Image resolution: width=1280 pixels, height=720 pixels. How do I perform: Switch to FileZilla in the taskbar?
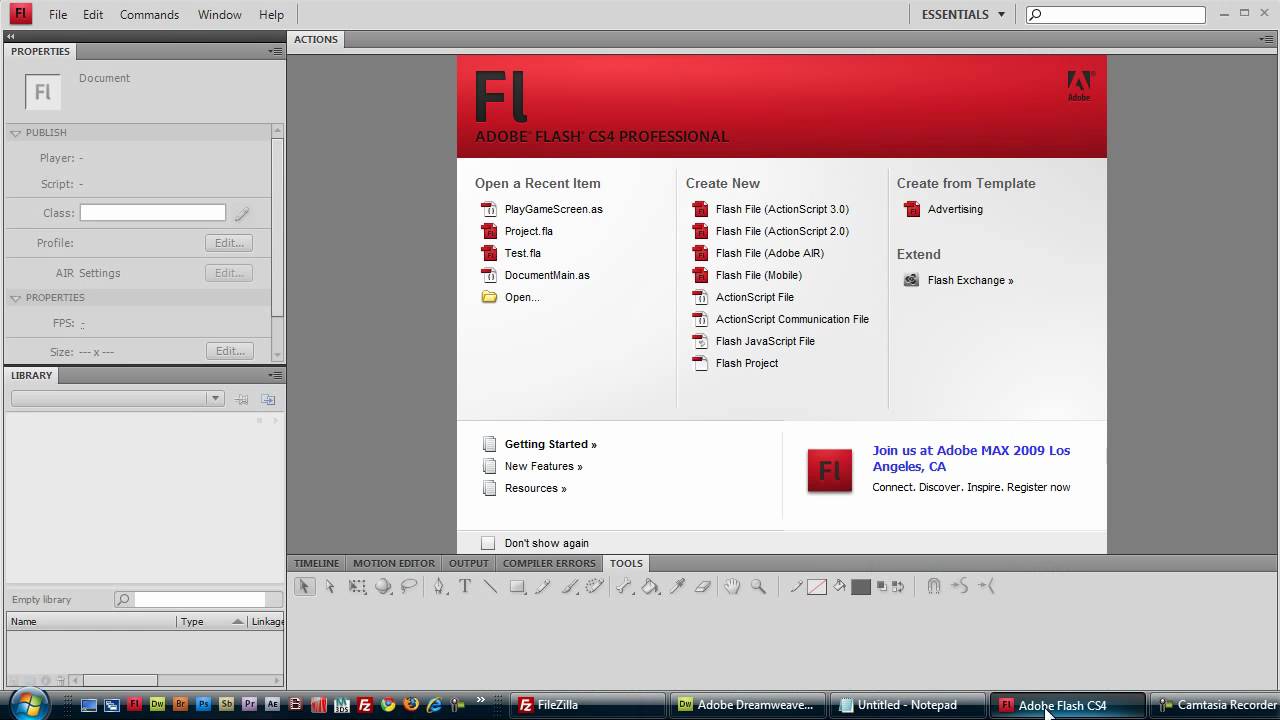point(587,705)
